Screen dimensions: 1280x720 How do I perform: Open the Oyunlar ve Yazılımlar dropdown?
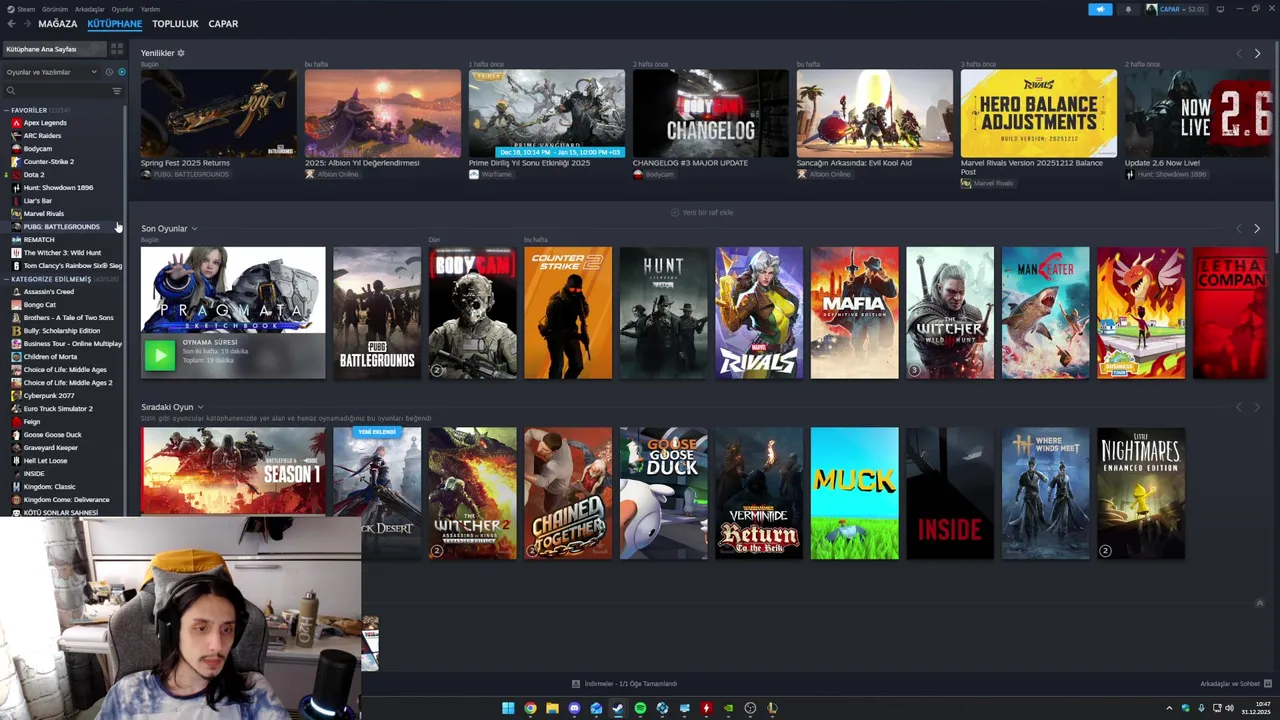point(52,72)
